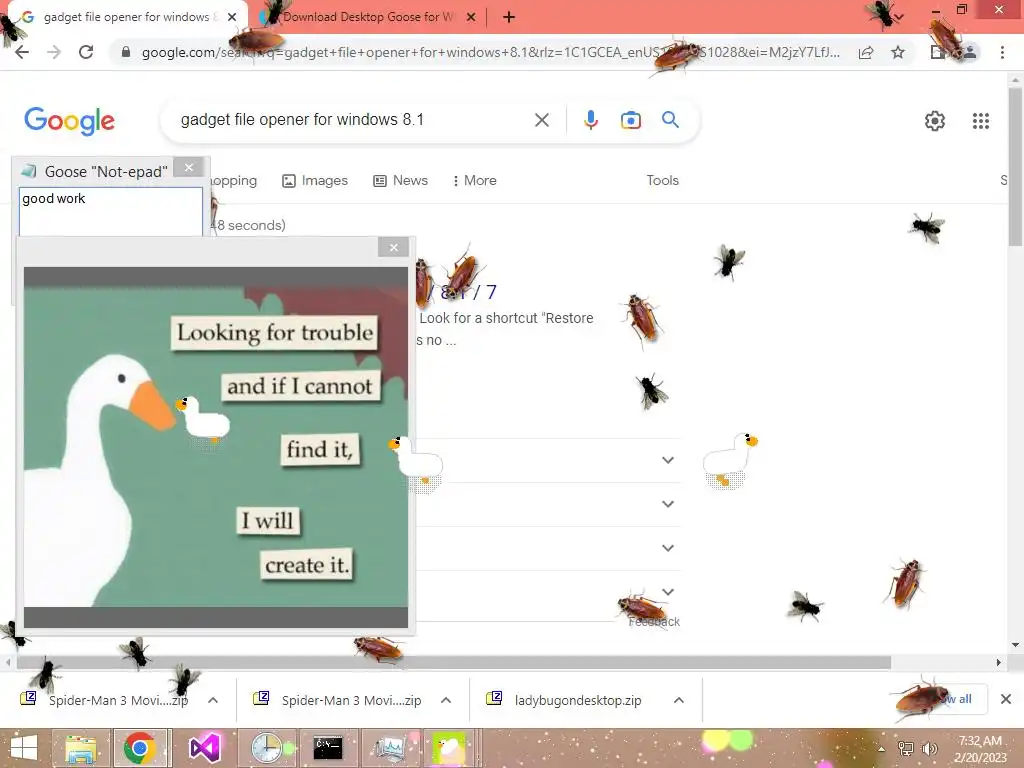Open File Explorer from taskbar
The height and width of the screenshot is (768, 1024).
click(81, 748)
